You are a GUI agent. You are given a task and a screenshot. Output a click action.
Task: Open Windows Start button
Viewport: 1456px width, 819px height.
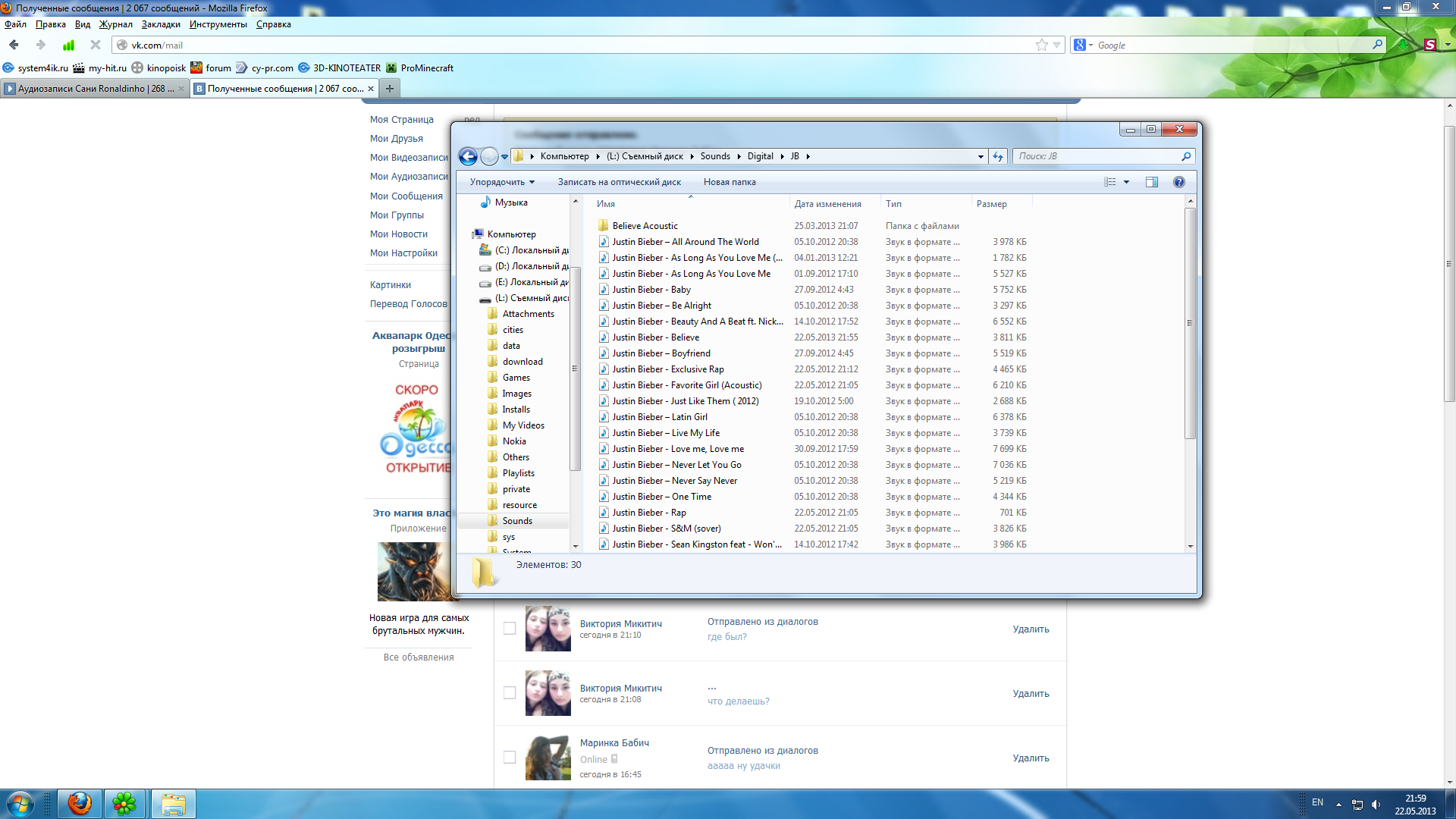20,804
